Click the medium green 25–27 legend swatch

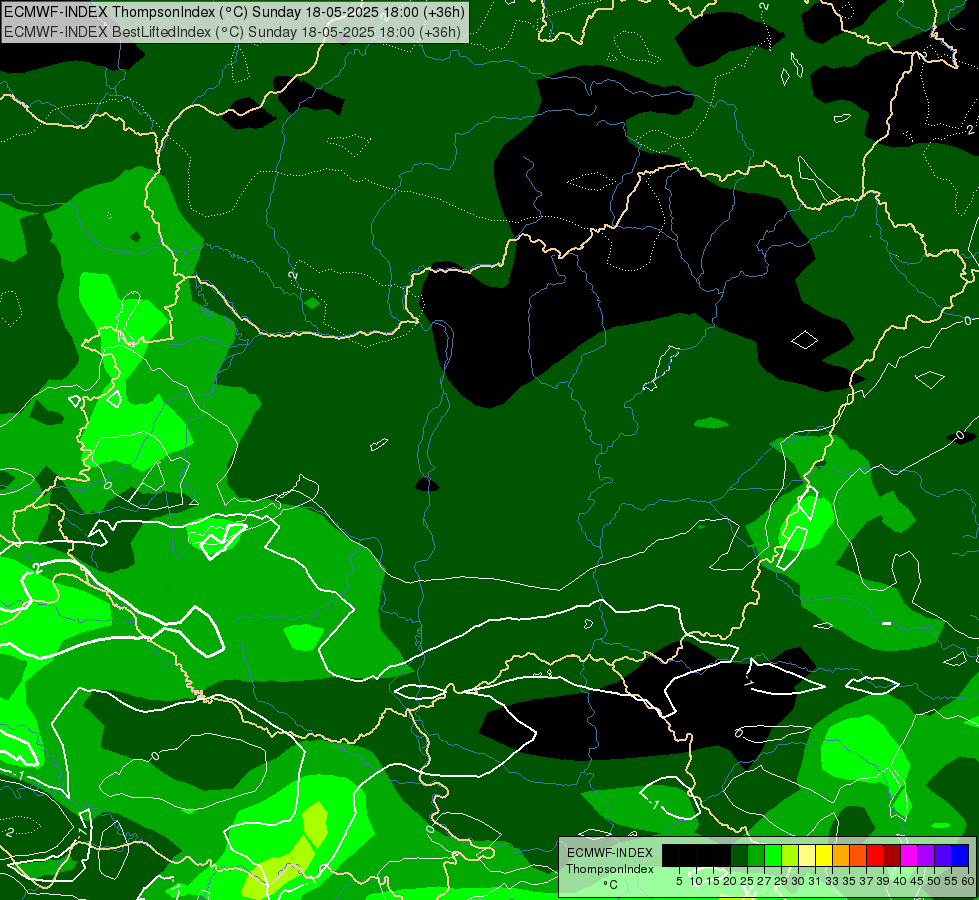tap(756, 856)
